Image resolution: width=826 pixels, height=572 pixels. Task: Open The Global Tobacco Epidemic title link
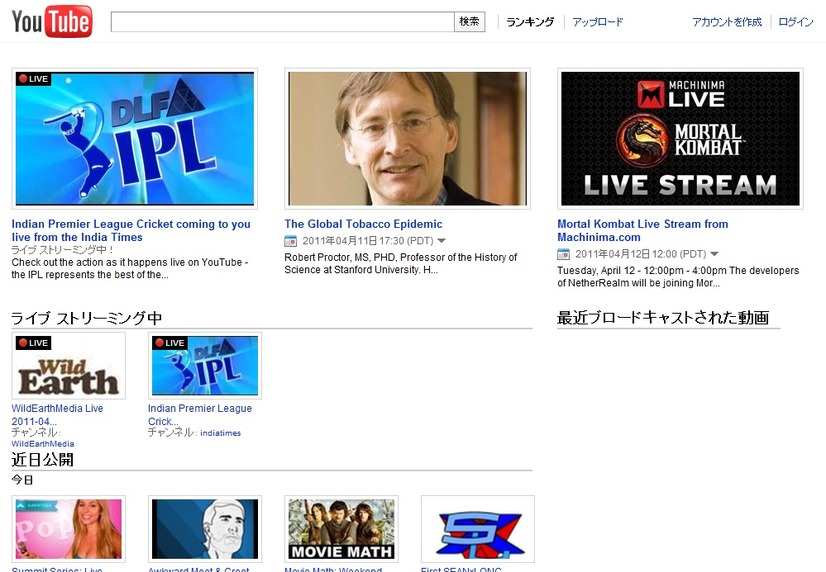363,224
